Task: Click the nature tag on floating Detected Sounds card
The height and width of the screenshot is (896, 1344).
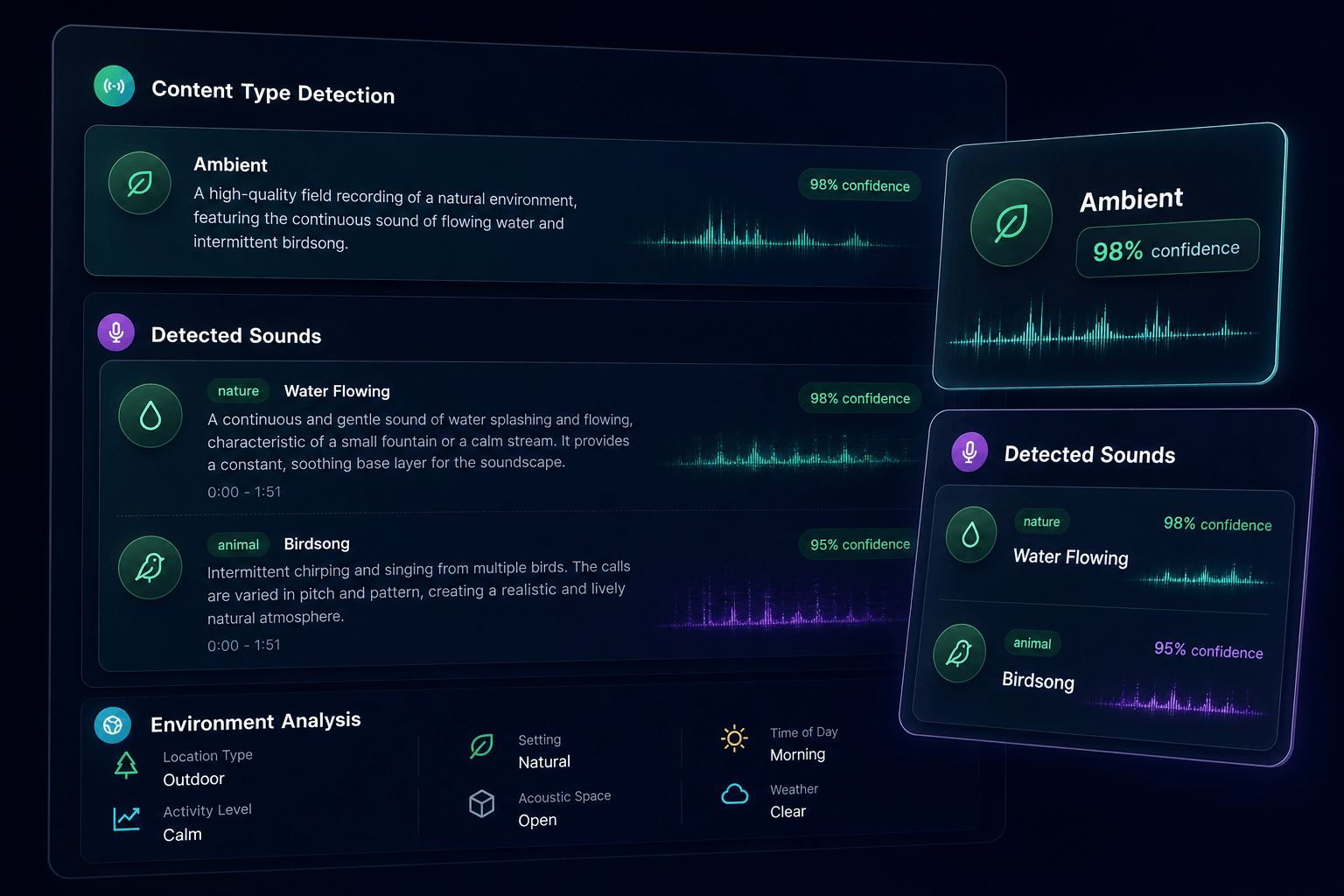Action: coord(1041,521)
